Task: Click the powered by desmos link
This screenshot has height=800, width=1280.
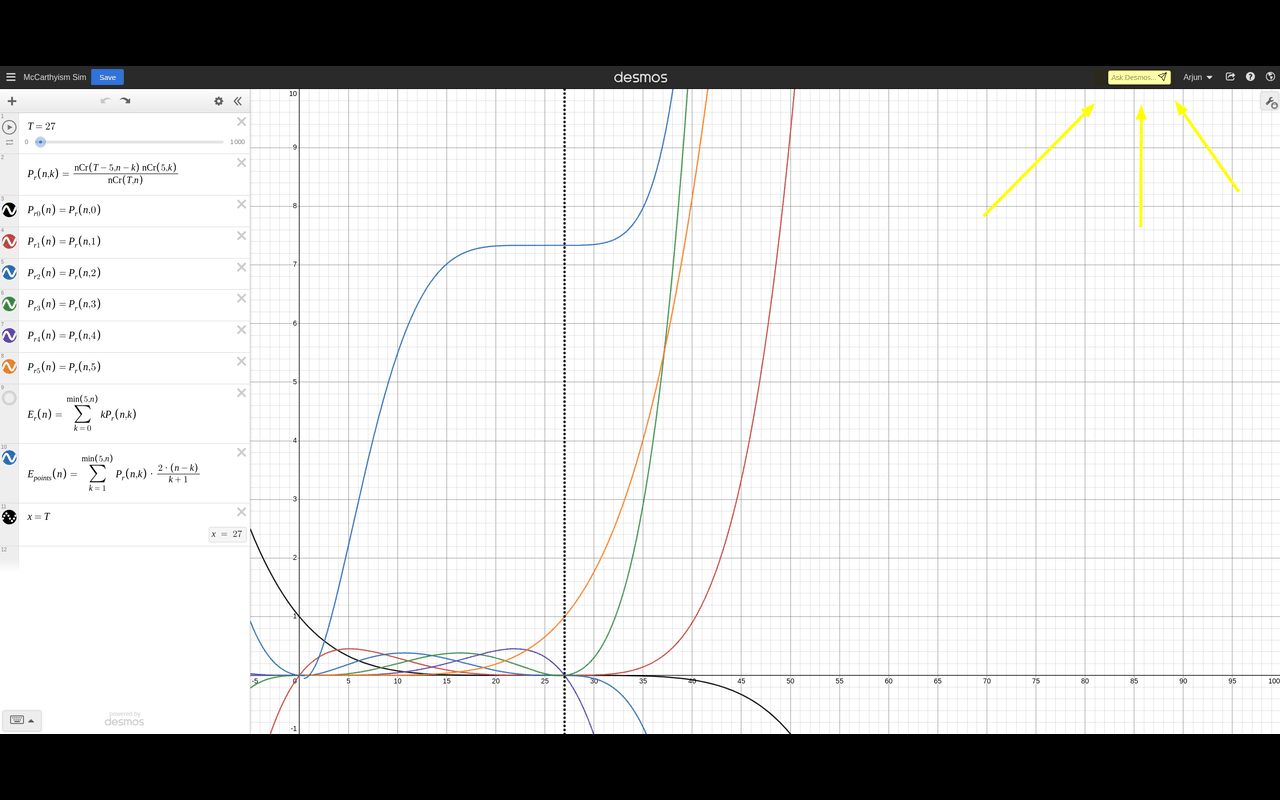Action: pyautogui.click(x=124, y=719)
